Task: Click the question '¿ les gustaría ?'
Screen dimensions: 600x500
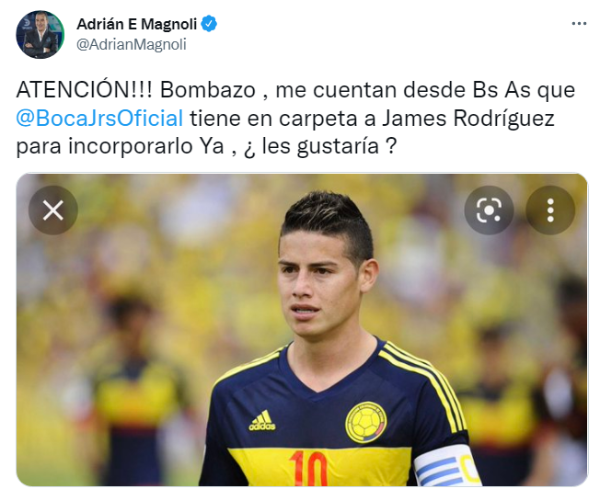Action: click(320, 146)
